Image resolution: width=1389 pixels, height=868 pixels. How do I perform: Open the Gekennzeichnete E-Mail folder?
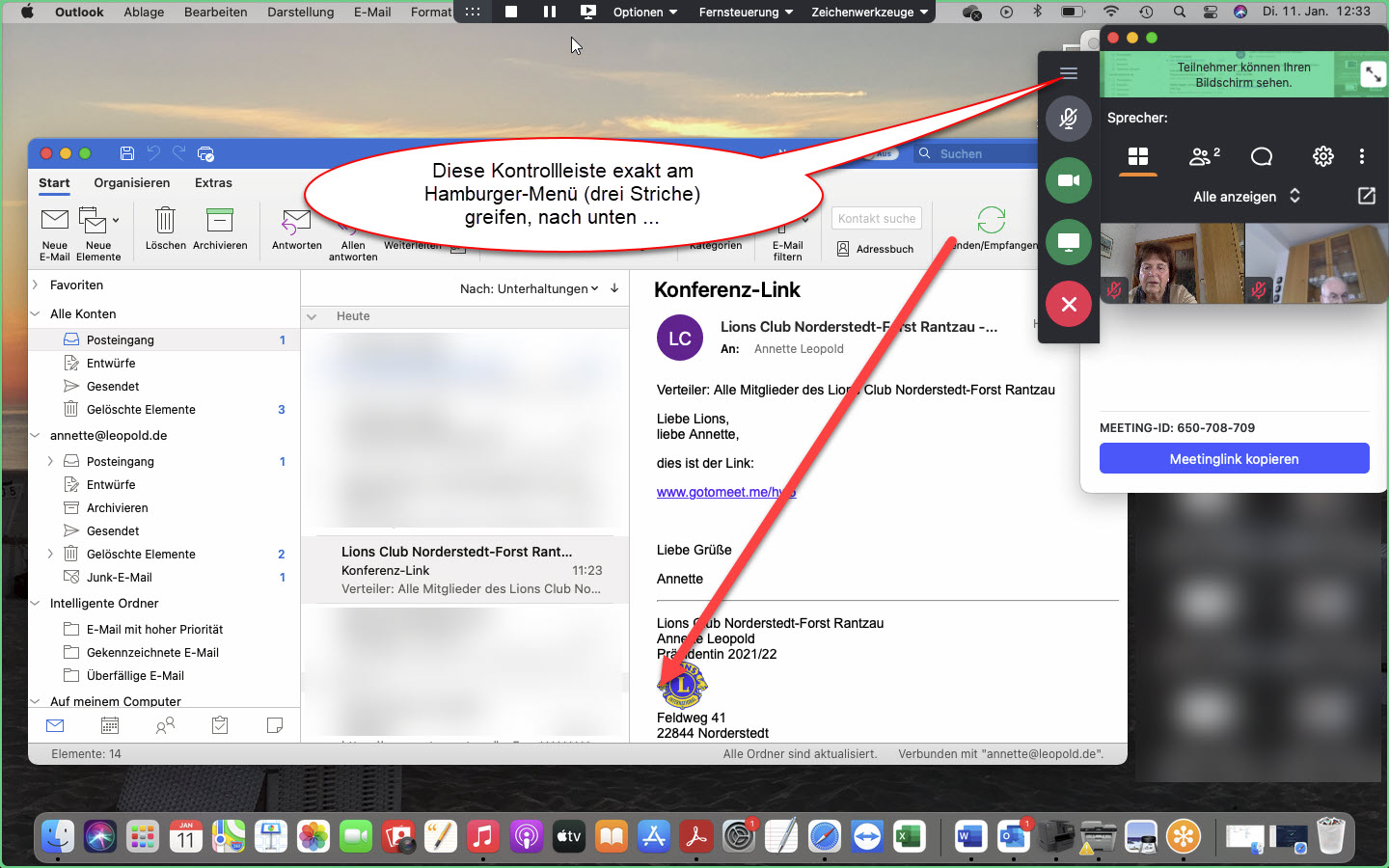(x=164, y=652)
